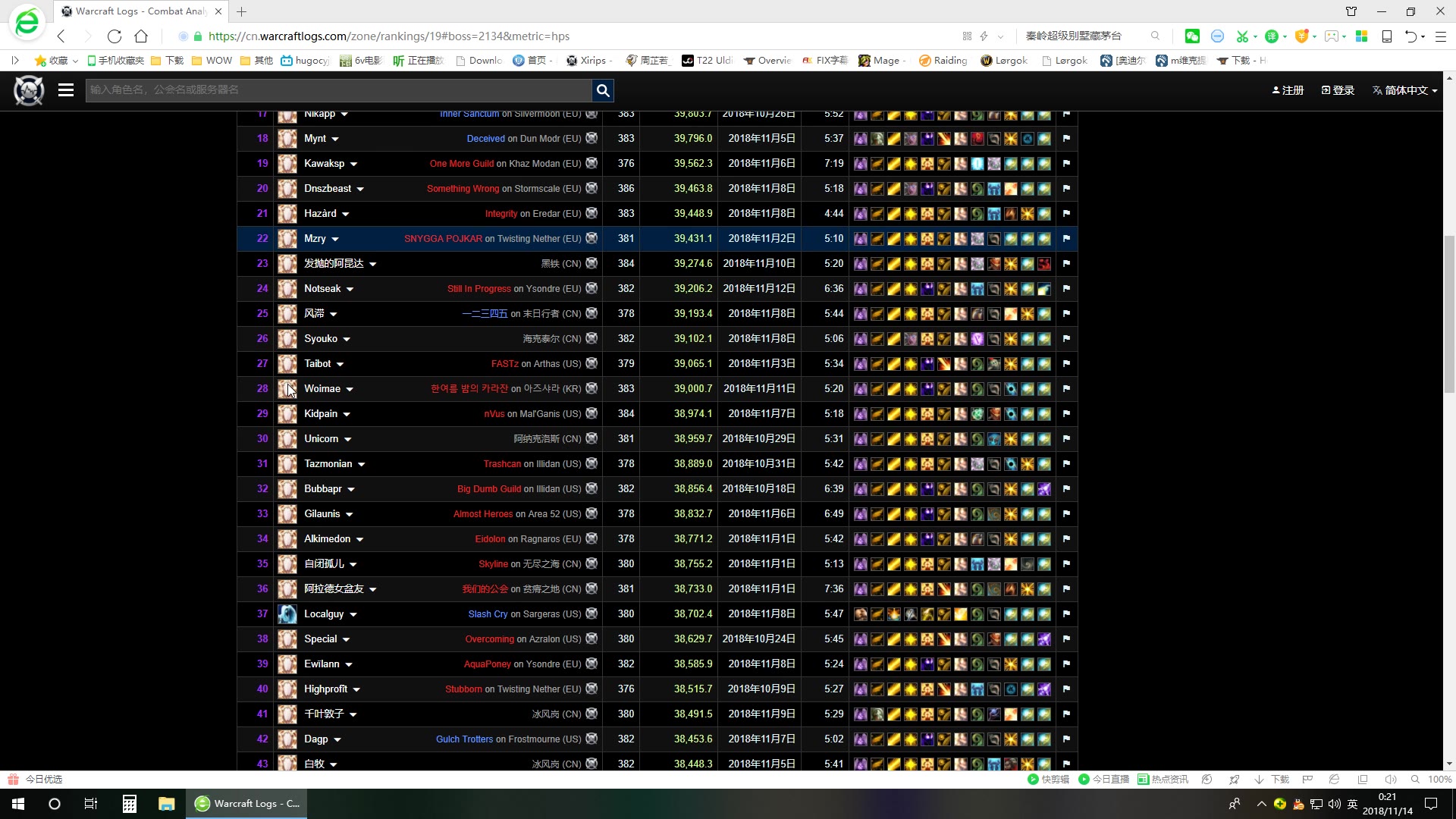The width and height of the screenshot is (1456, 819).
Task: Expand the dropdown next to Notseak
Action: pyautogui.click(x=350, y=289)
